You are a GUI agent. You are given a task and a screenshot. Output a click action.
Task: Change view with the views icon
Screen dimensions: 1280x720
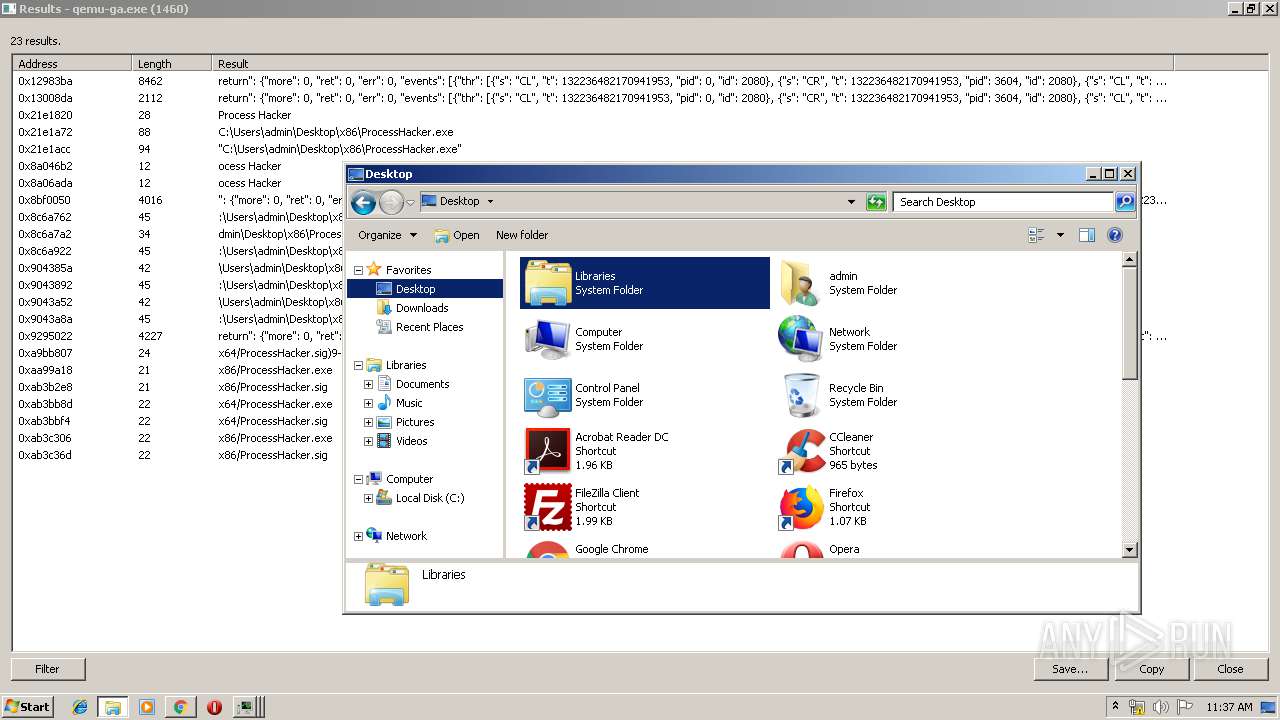[1037, 235]
